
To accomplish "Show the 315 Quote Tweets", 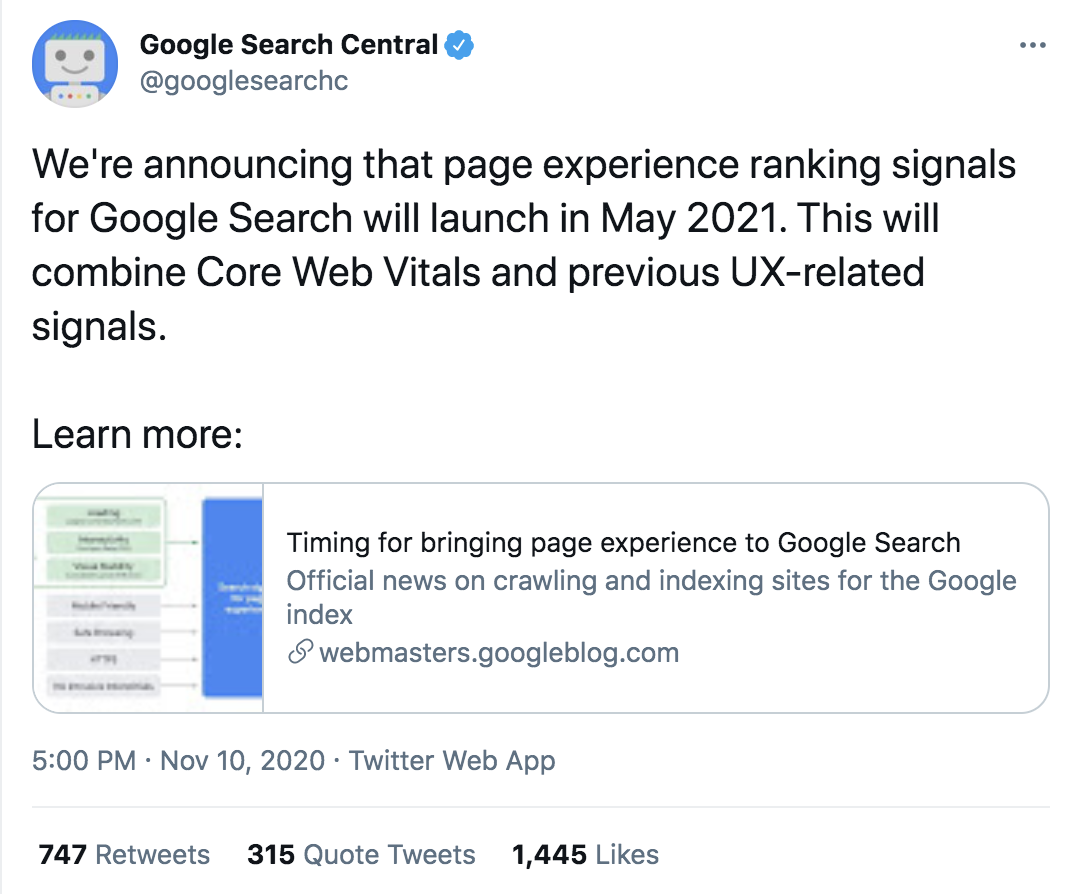I will pos(361,855).
